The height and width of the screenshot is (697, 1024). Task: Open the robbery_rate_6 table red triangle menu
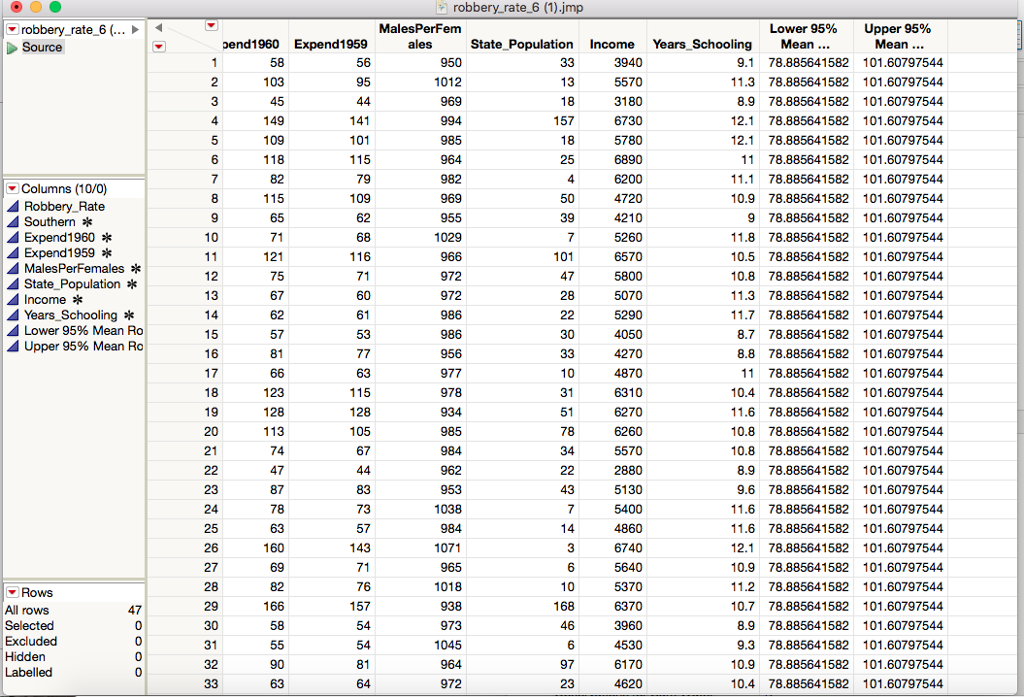(x=12, y=29)
